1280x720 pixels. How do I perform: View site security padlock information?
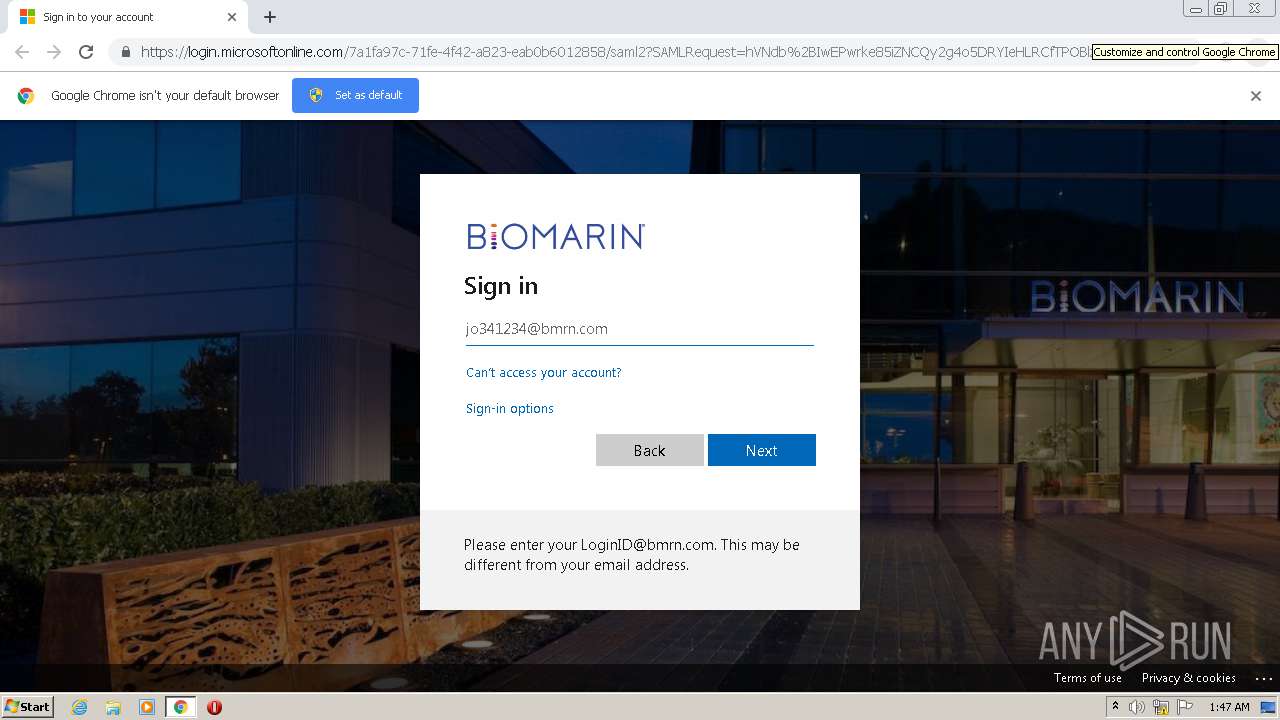126,52
